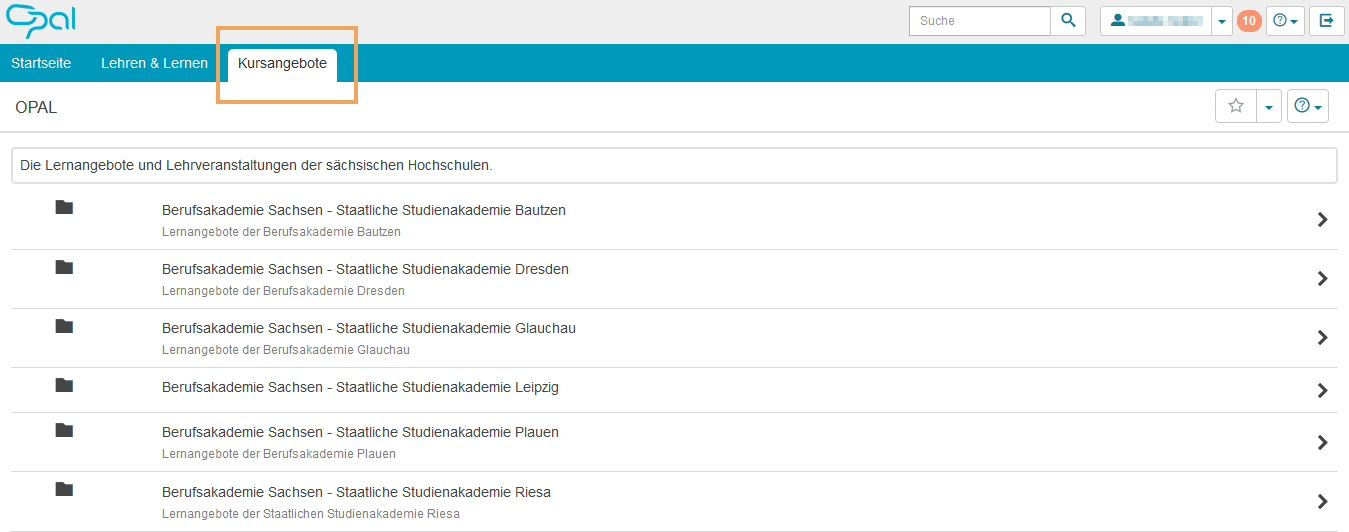Click the folder icon beside Studienakademie Bautzen
The height and width of the screenshot is (532, 1349).
(x=64, y=208)
